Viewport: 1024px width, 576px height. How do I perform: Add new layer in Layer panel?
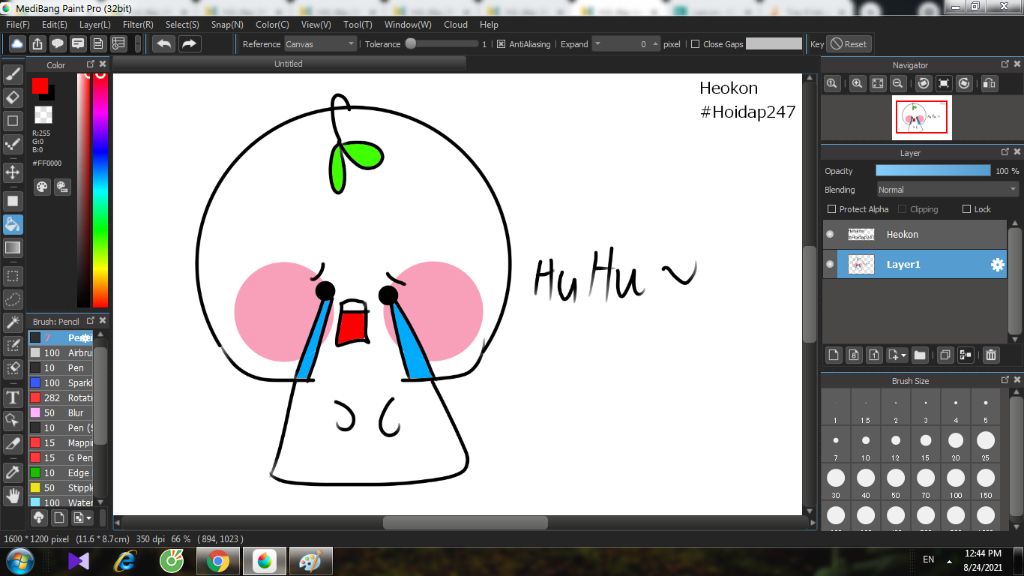tap(833, 355)
